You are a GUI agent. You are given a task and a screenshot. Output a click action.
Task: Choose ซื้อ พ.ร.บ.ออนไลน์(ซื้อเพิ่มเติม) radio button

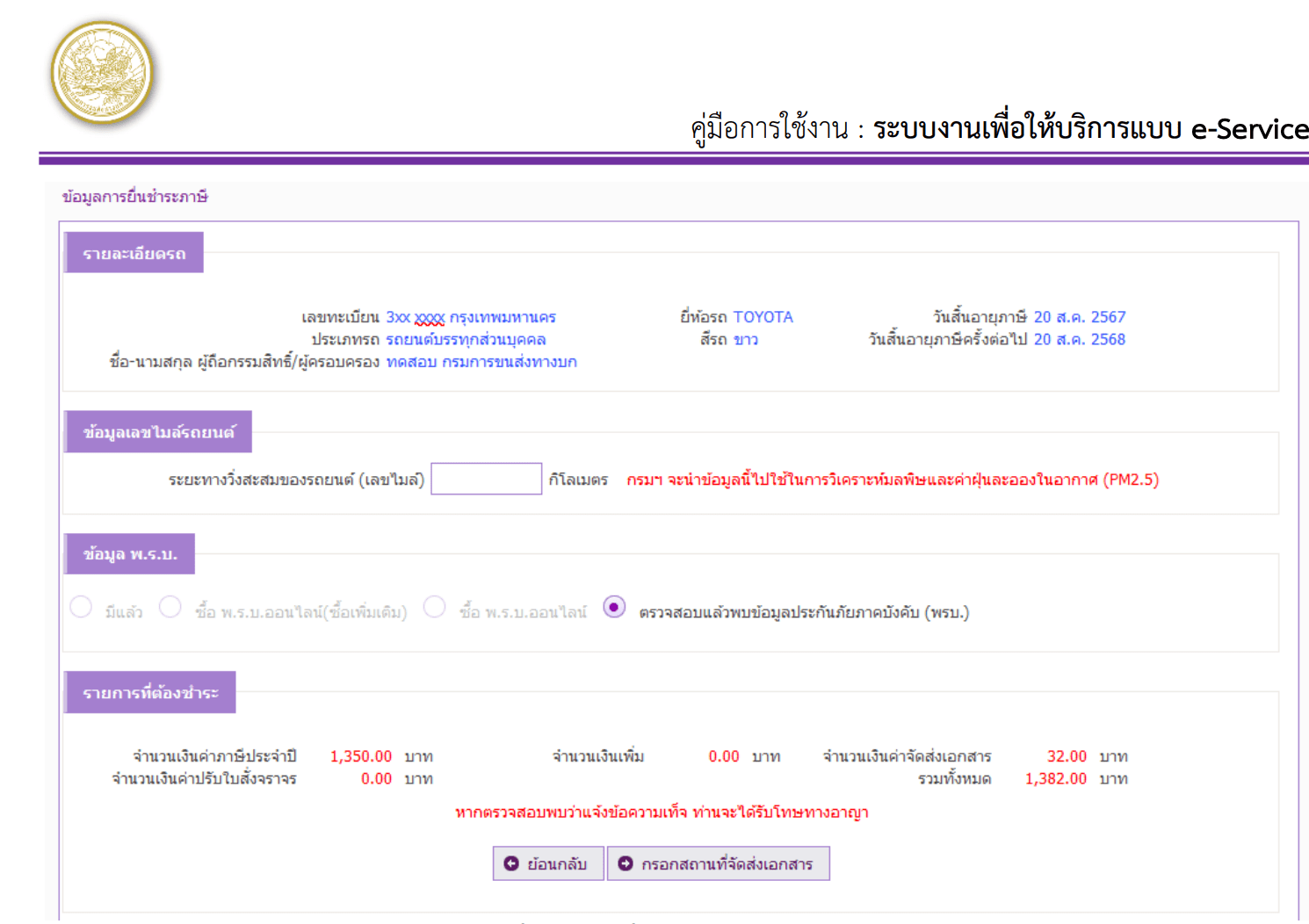click(x=170, y=607)
